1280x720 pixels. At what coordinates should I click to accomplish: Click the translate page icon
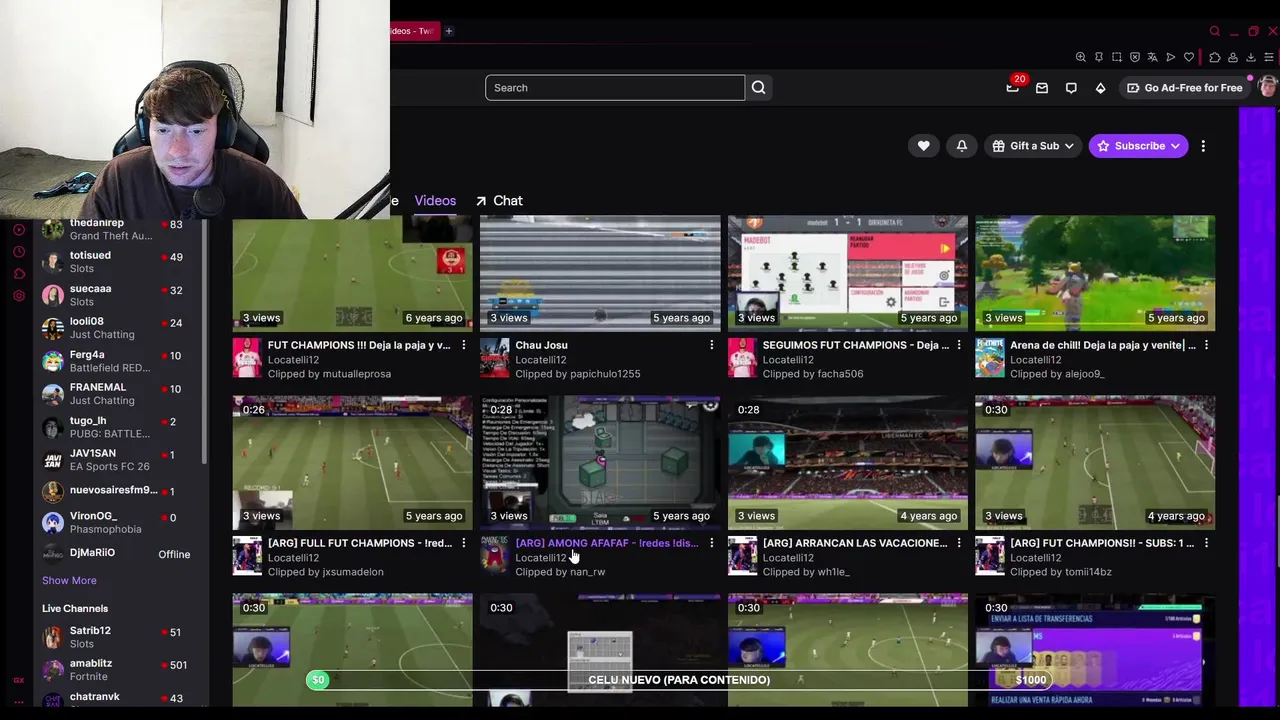point(1153,57)
